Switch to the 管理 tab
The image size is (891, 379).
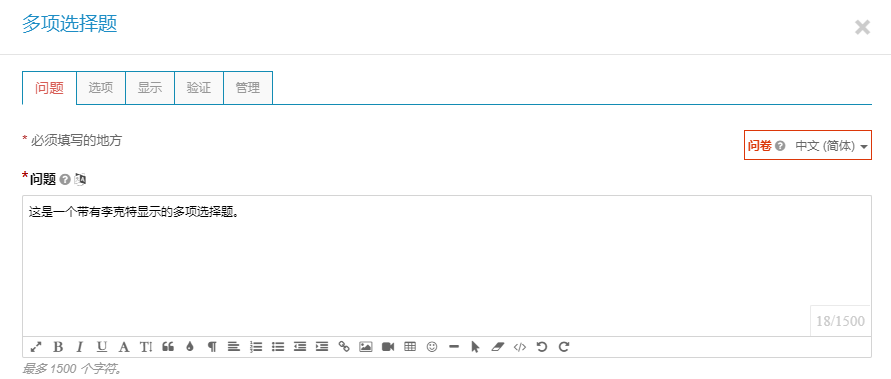[248, 88]
